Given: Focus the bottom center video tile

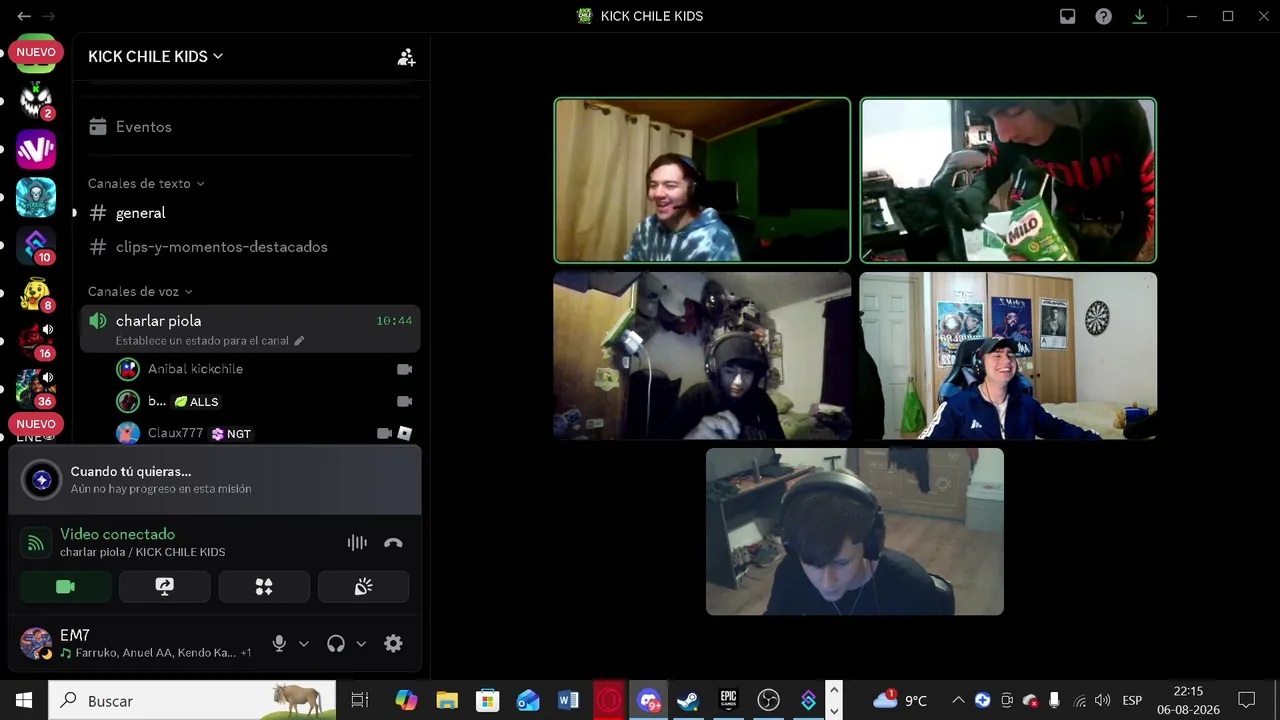Looking at the screenshot, I should [x=855, y=531].
